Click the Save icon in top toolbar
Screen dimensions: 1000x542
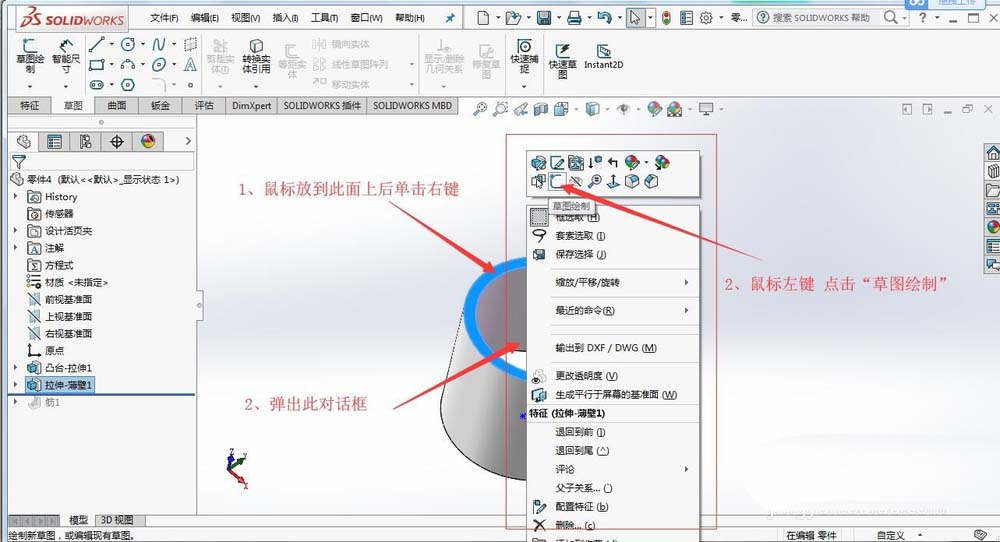tap(543, 18)
